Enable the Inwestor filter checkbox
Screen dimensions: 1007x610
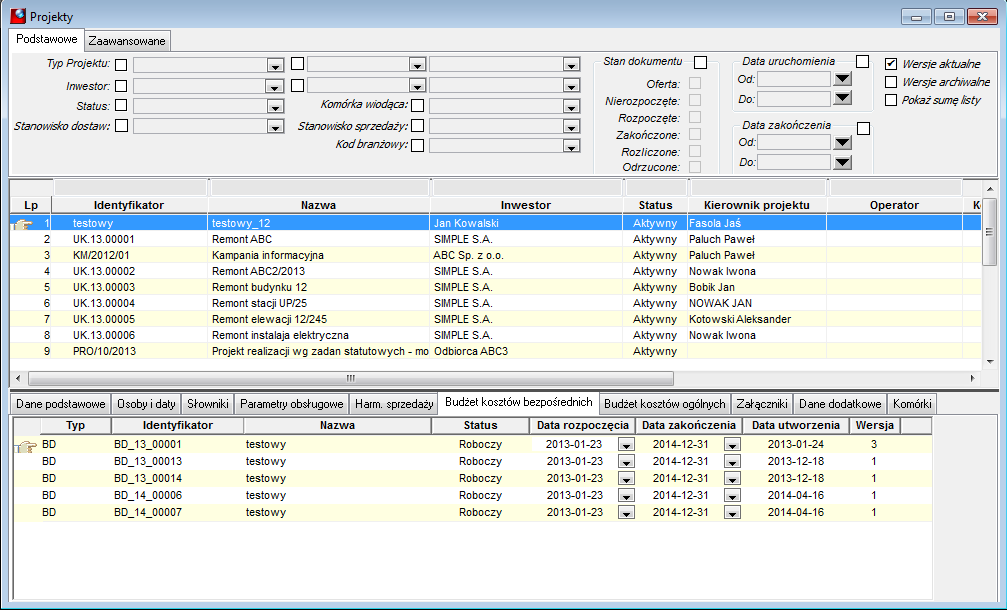(121, 86)
